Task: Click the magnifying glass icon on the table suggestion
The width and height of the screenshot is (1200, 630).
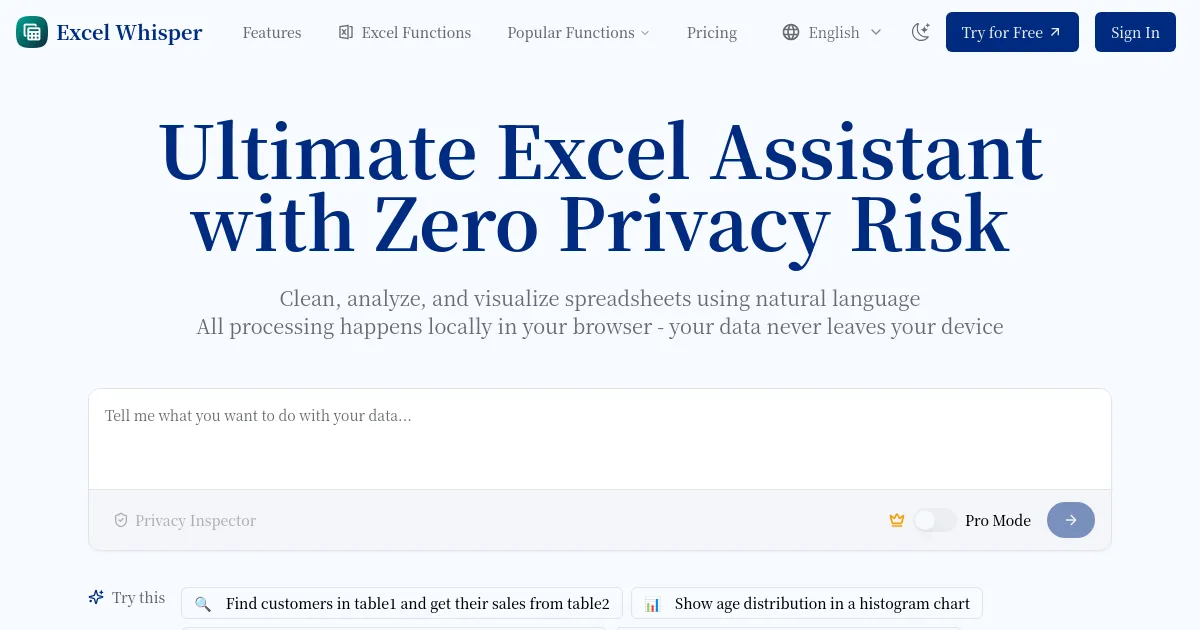Action: point(203,603)
